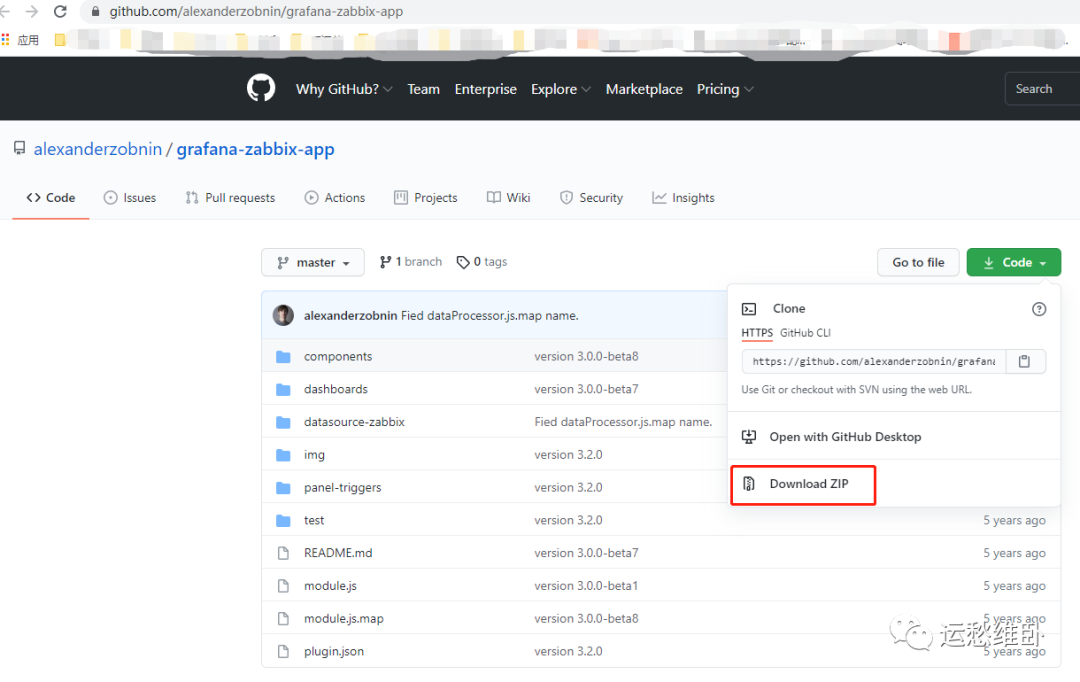Viewport: 1080px width, 682px height.
Task: Click the GitHub Search field
Action: 1042,89
